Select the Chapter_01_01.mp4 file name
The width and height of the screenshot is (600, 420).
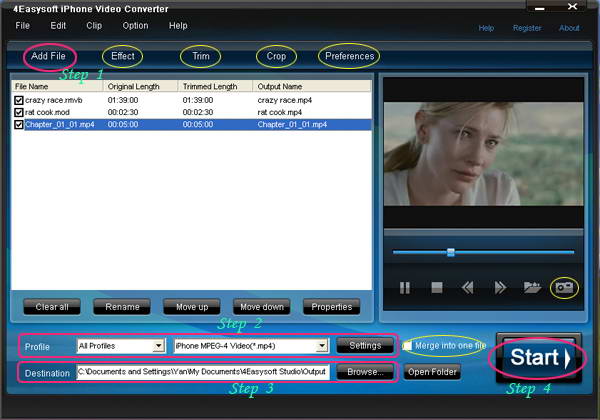(x=60, y=125)
